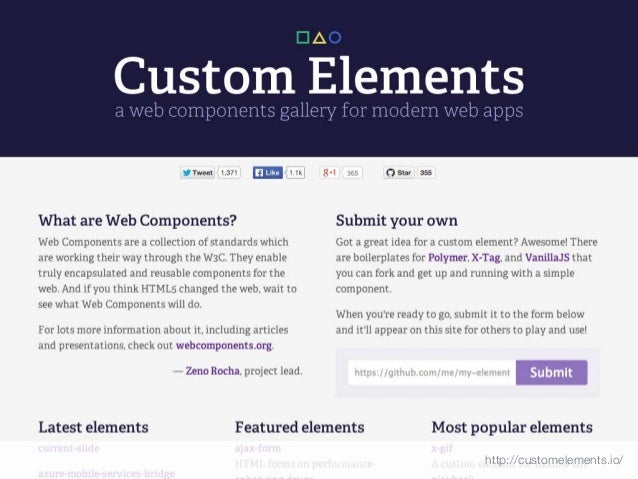Image resolution: width=638 pixels, height=479 pixels.
Task: Open the Polymer boilerplate link
Action: point(447,258)
